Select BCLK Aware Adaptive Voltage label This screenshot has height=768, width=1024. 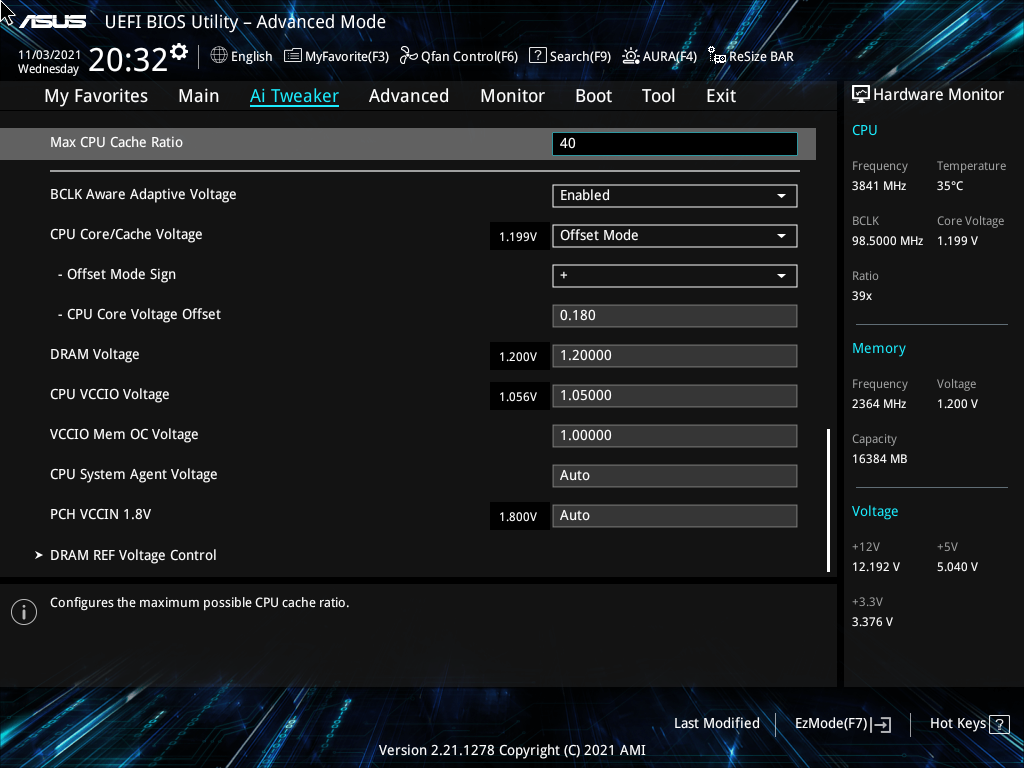click(143, 195)
